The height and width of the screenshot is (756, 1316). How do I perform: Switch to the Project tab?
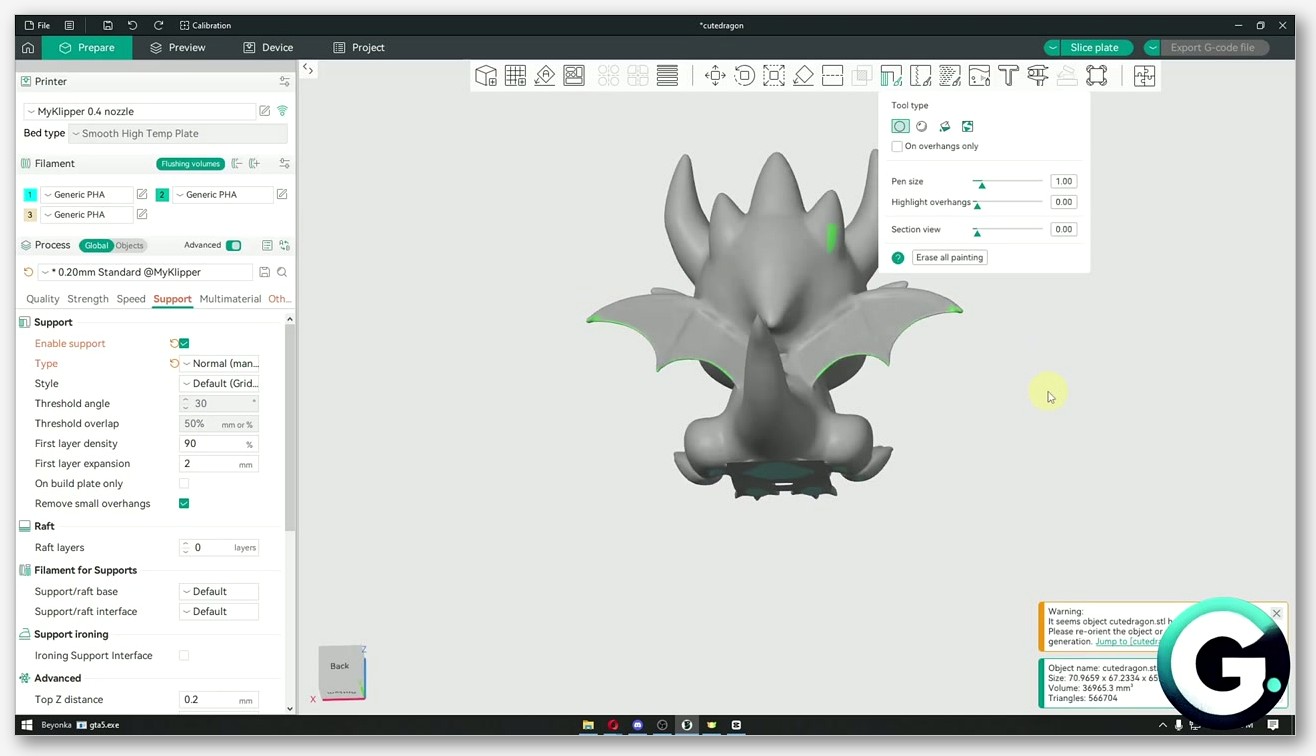point(359,48)
